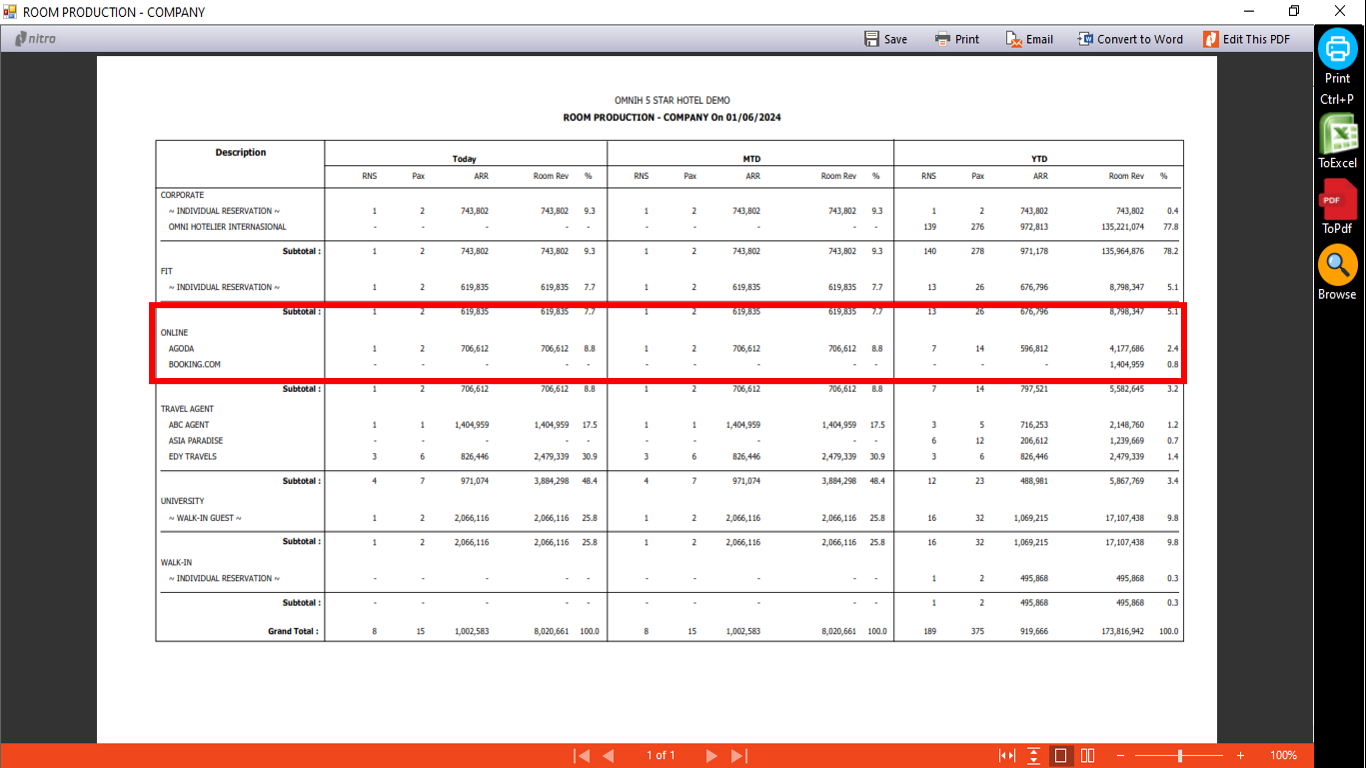Go to previous page

[x=608, y=755]
